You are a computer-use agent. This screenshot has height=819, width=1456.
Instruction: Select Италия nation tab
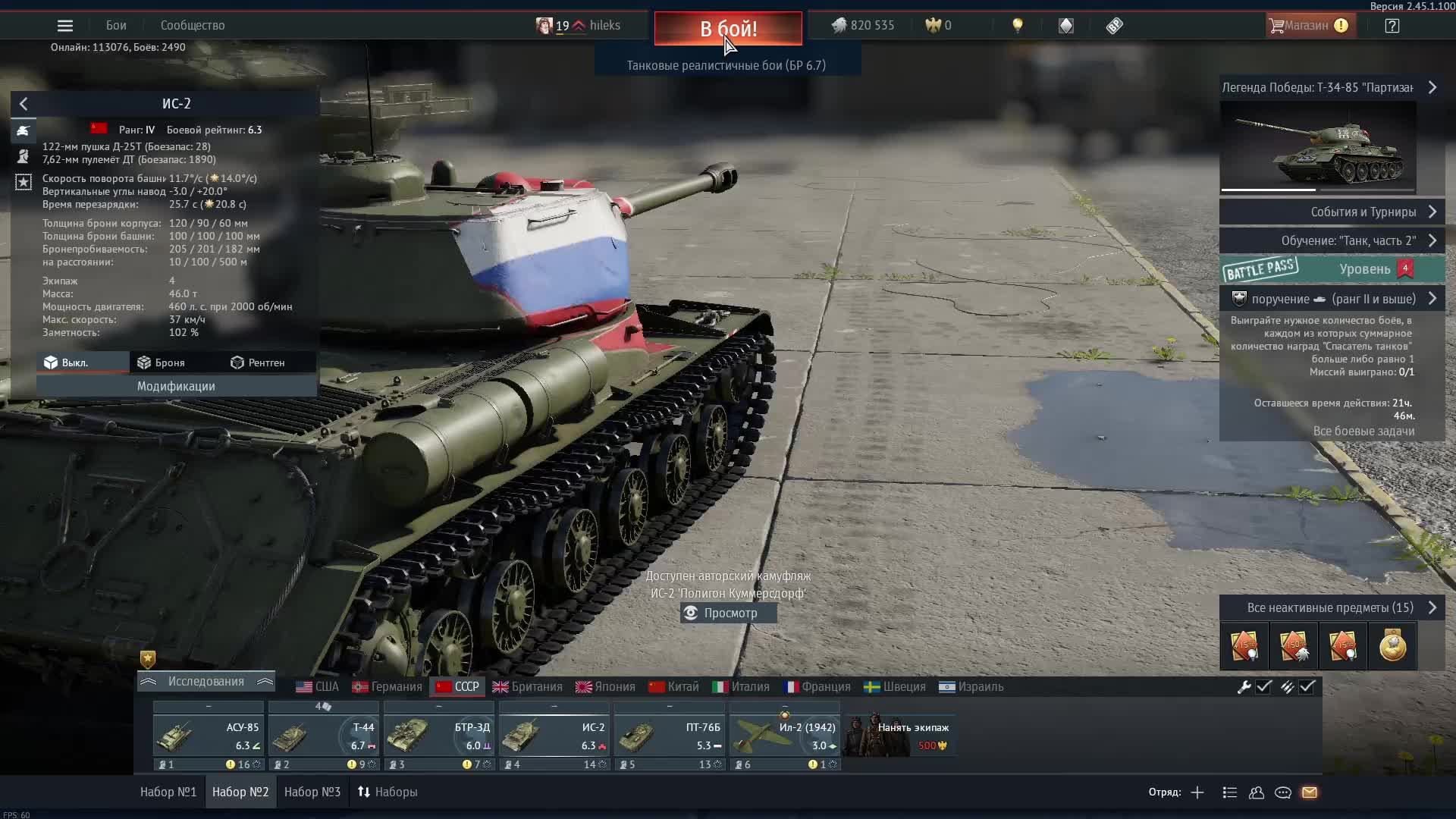click(x=741, y=686)
